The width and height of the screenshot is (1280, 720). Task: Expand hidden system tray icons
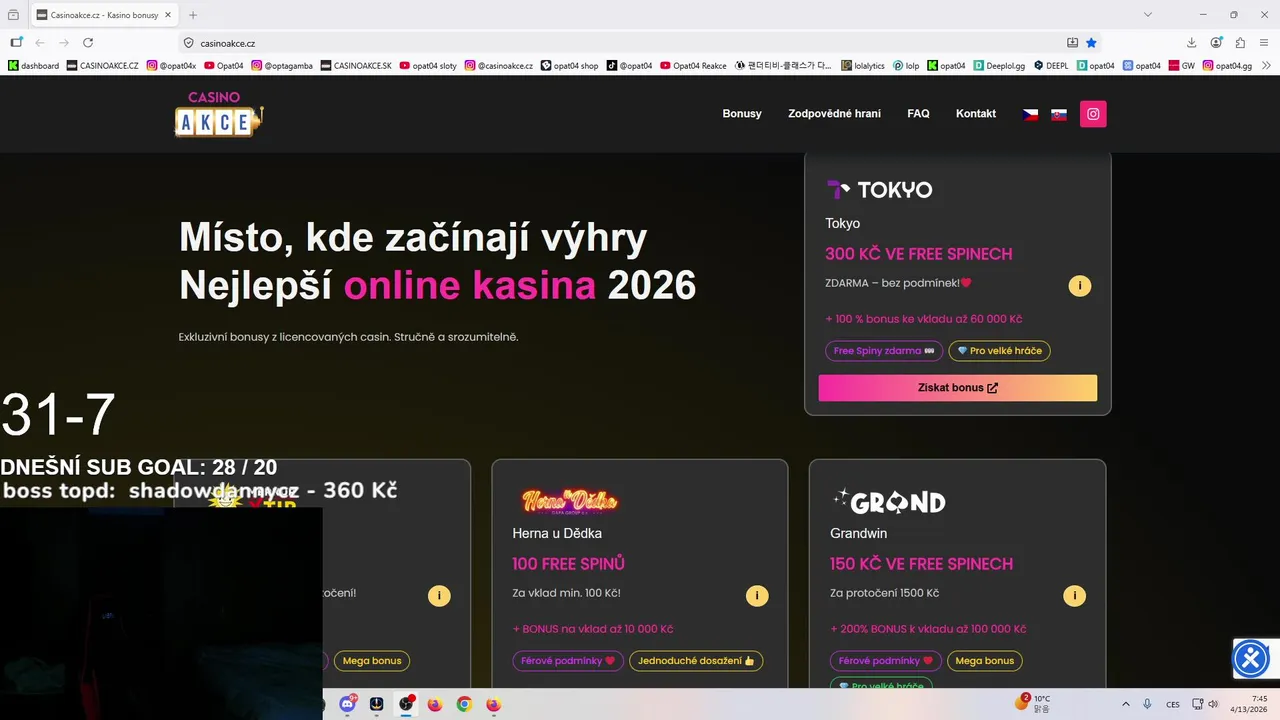pyautogui.click(x=1126, y=704)
